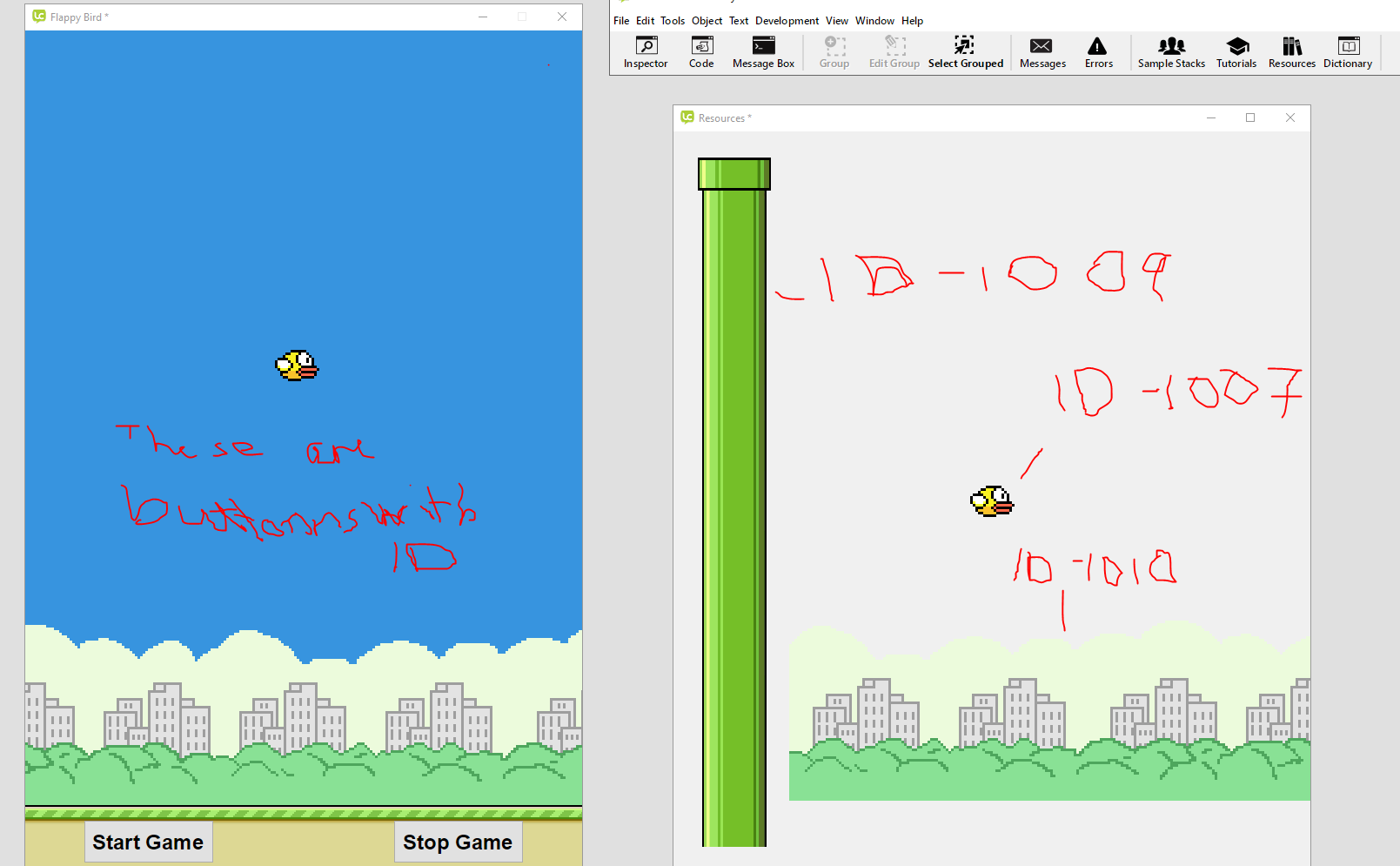This screenshot has width=1400, height=866.
Task: Open the Code editor
Action: [701, 52]
